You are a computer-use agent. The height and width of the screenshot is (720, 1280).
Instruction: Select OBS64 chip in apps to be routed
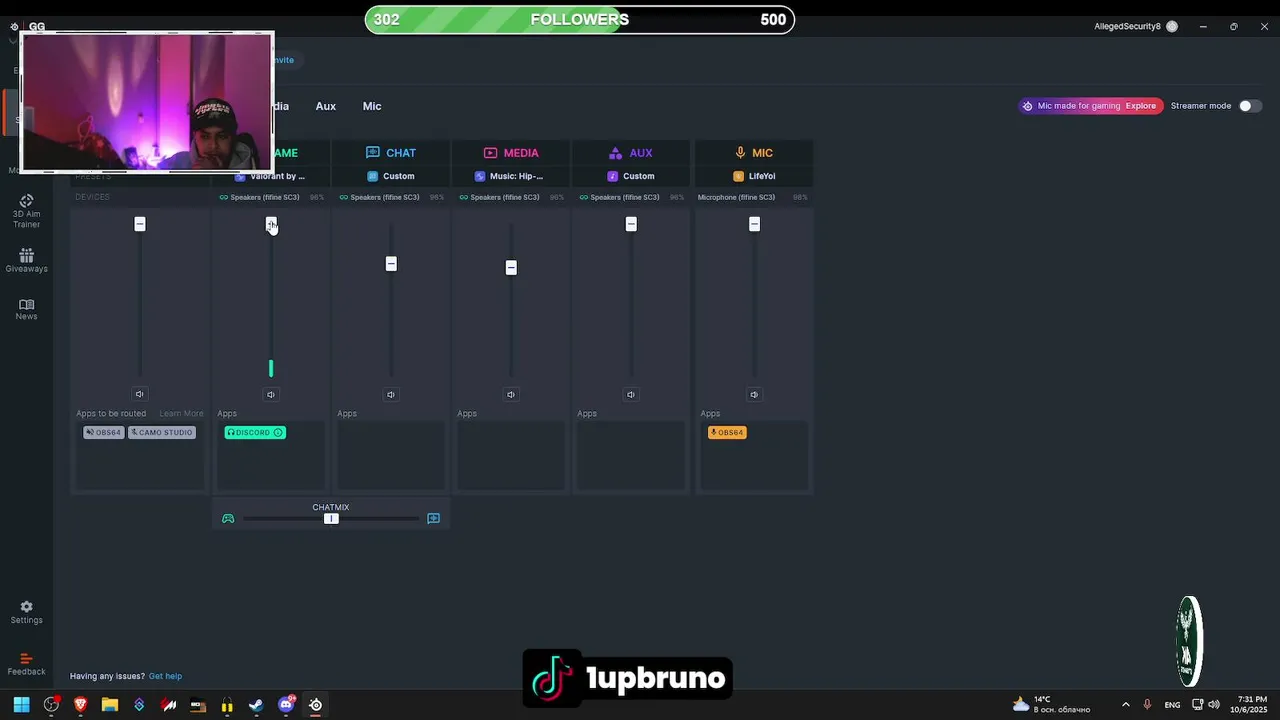click(x=104, y=432)
